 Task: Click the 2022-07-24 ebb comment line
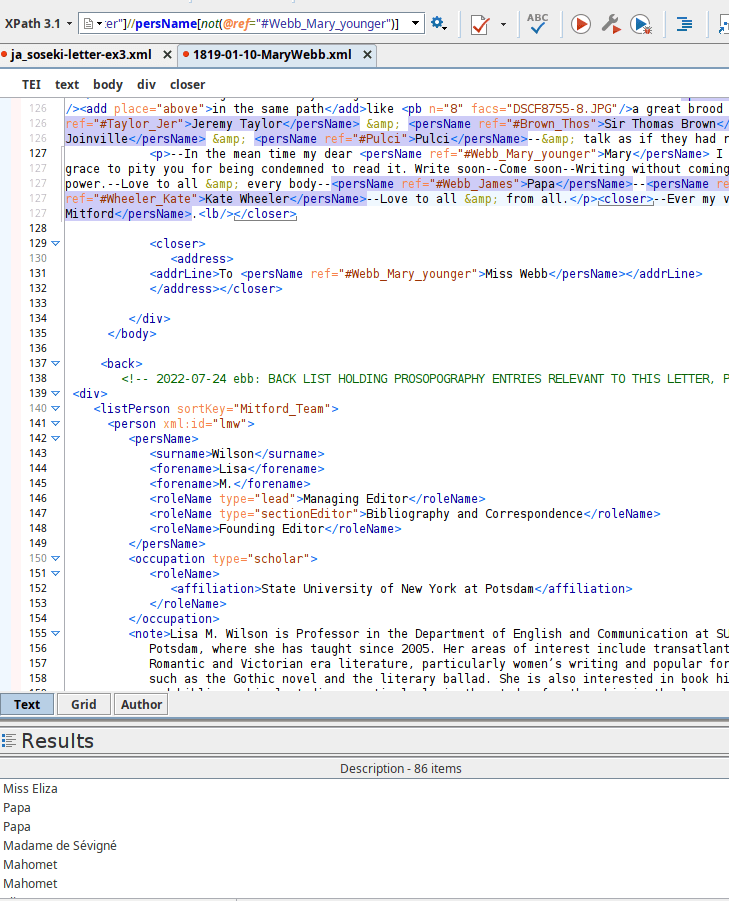click(425, 379)
